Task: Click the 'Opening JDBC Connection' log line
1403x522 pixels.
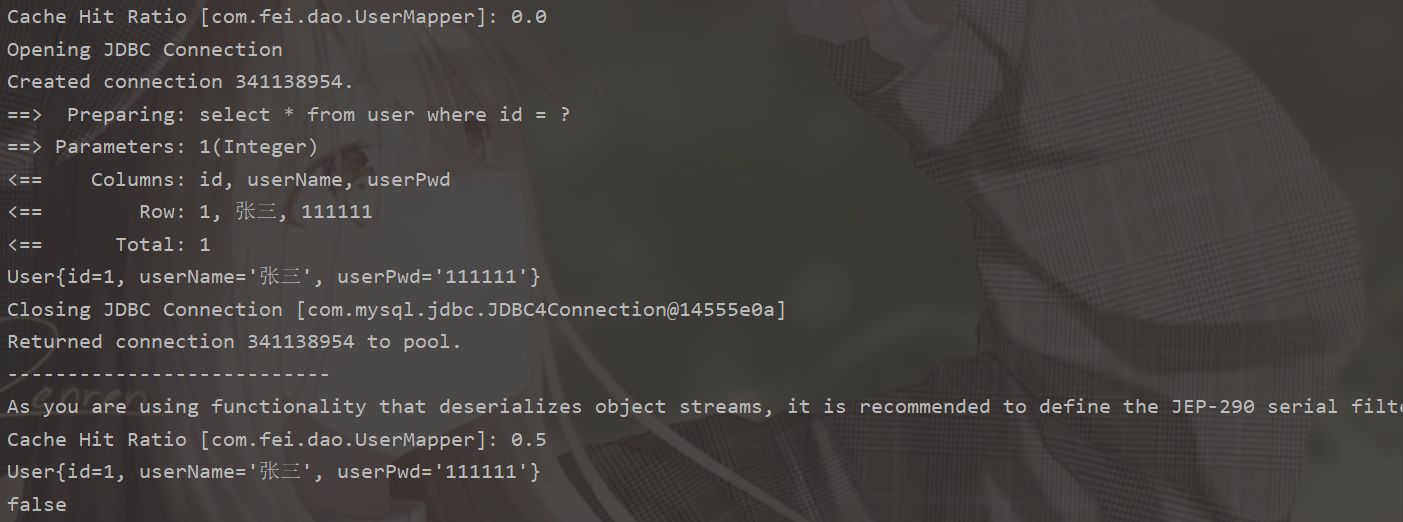Action: [145, 50]
